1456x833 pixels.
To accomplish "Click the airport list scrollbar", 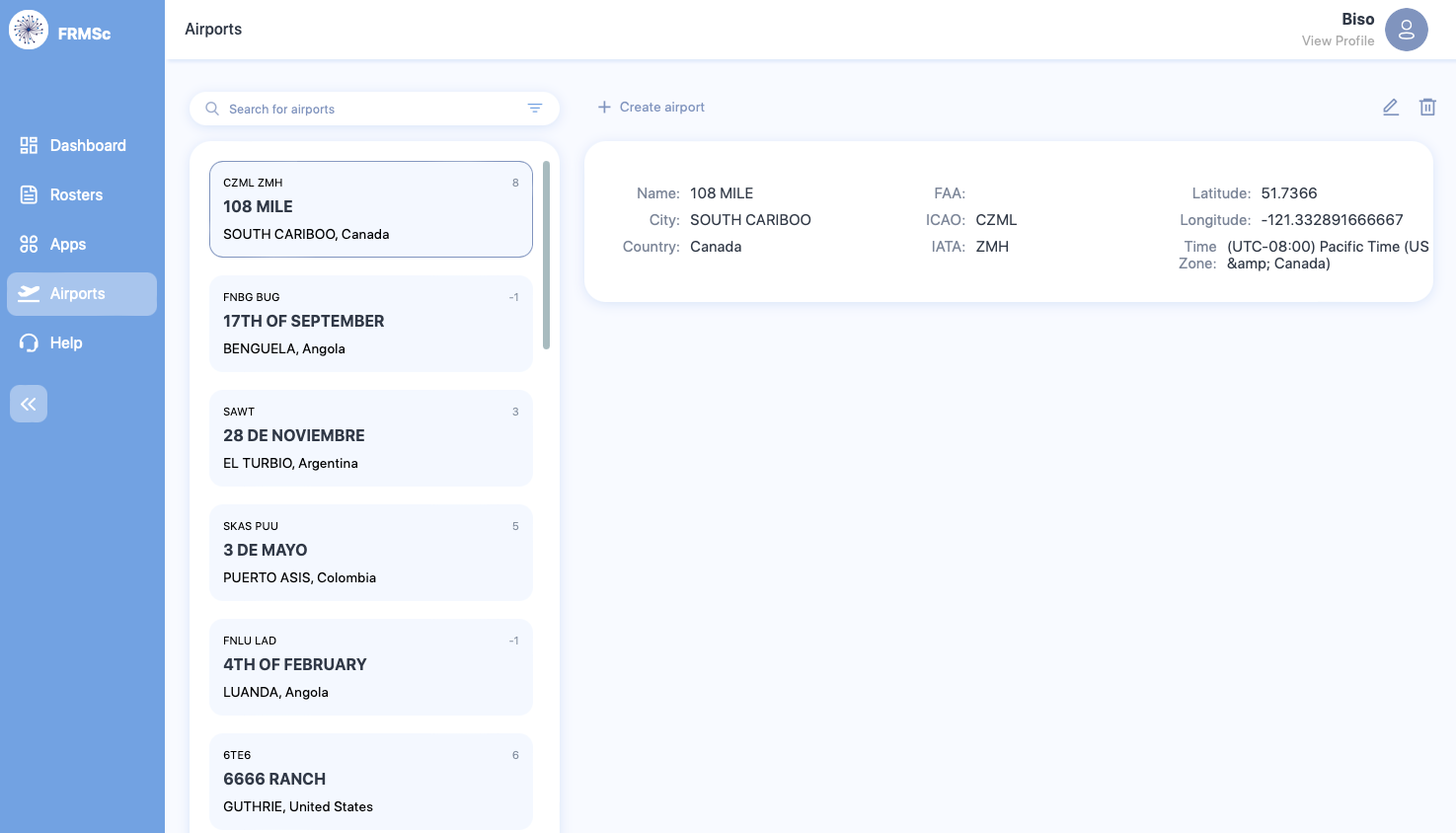I will (547, 255).
